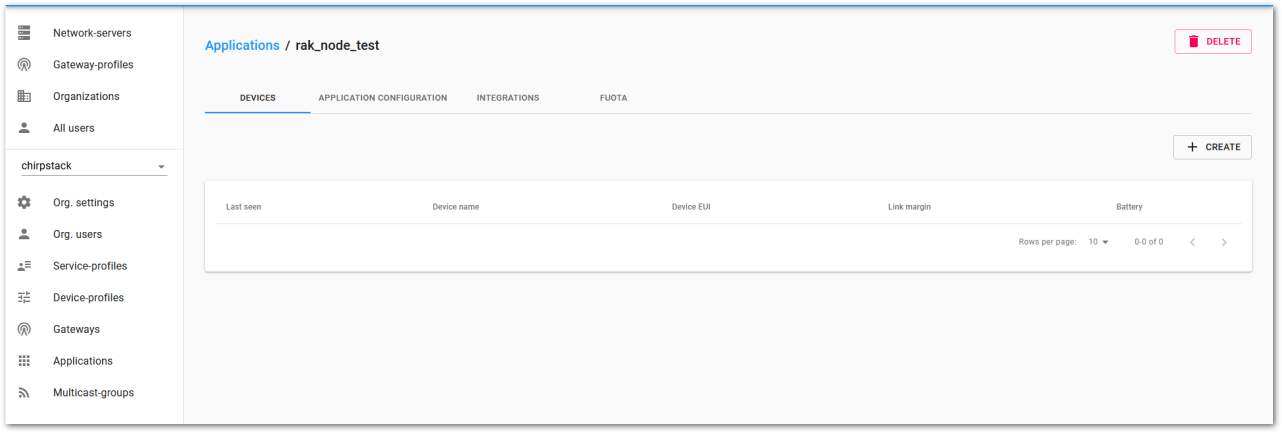Click the trash icon in DELETE button

(x=1193, y=42)
